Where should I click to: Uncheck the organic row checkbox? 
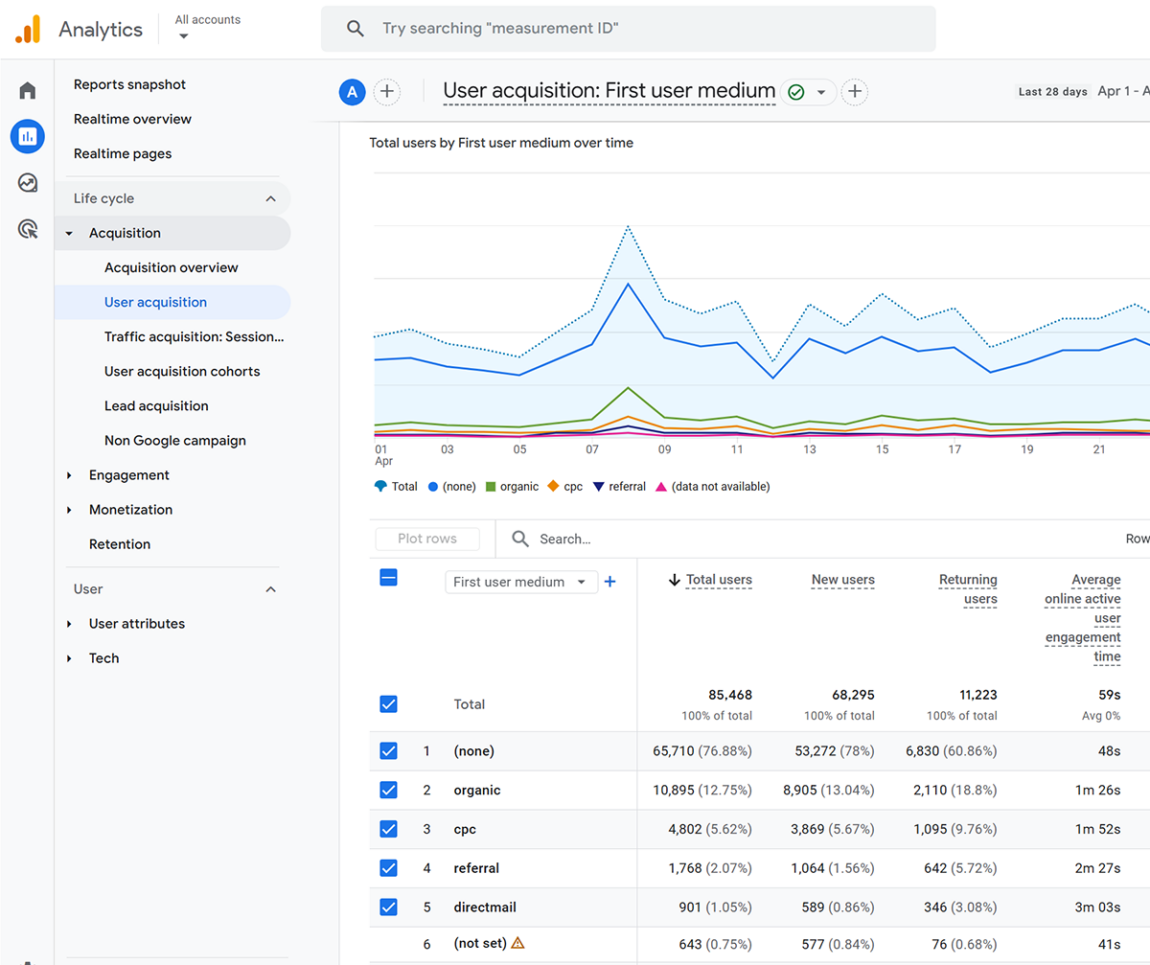(389, 790)
